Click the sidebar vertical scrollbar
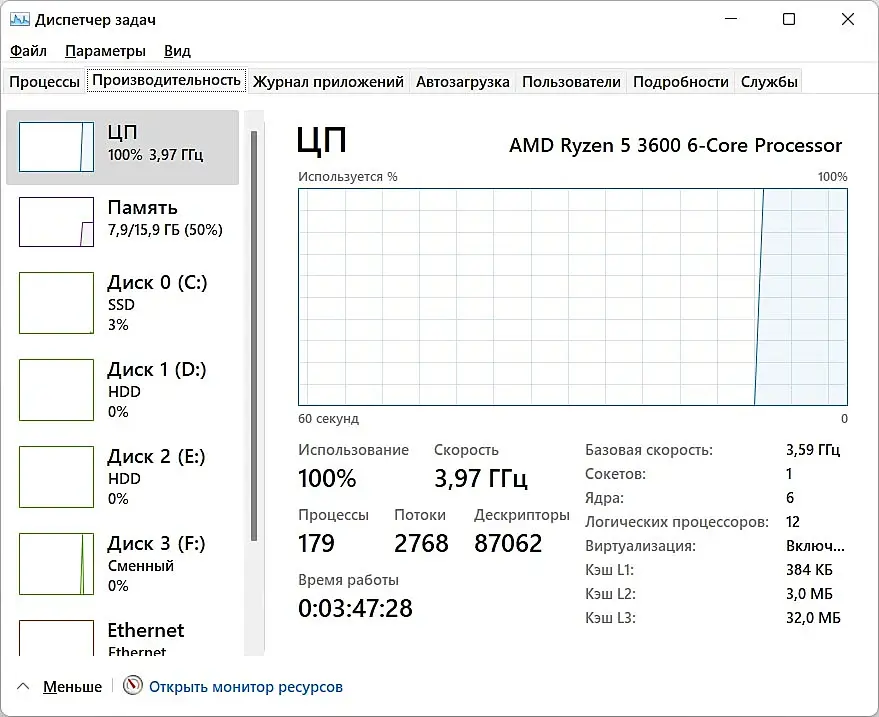The width and height of the screenshot is (879, 717). [x=253, y=300]
